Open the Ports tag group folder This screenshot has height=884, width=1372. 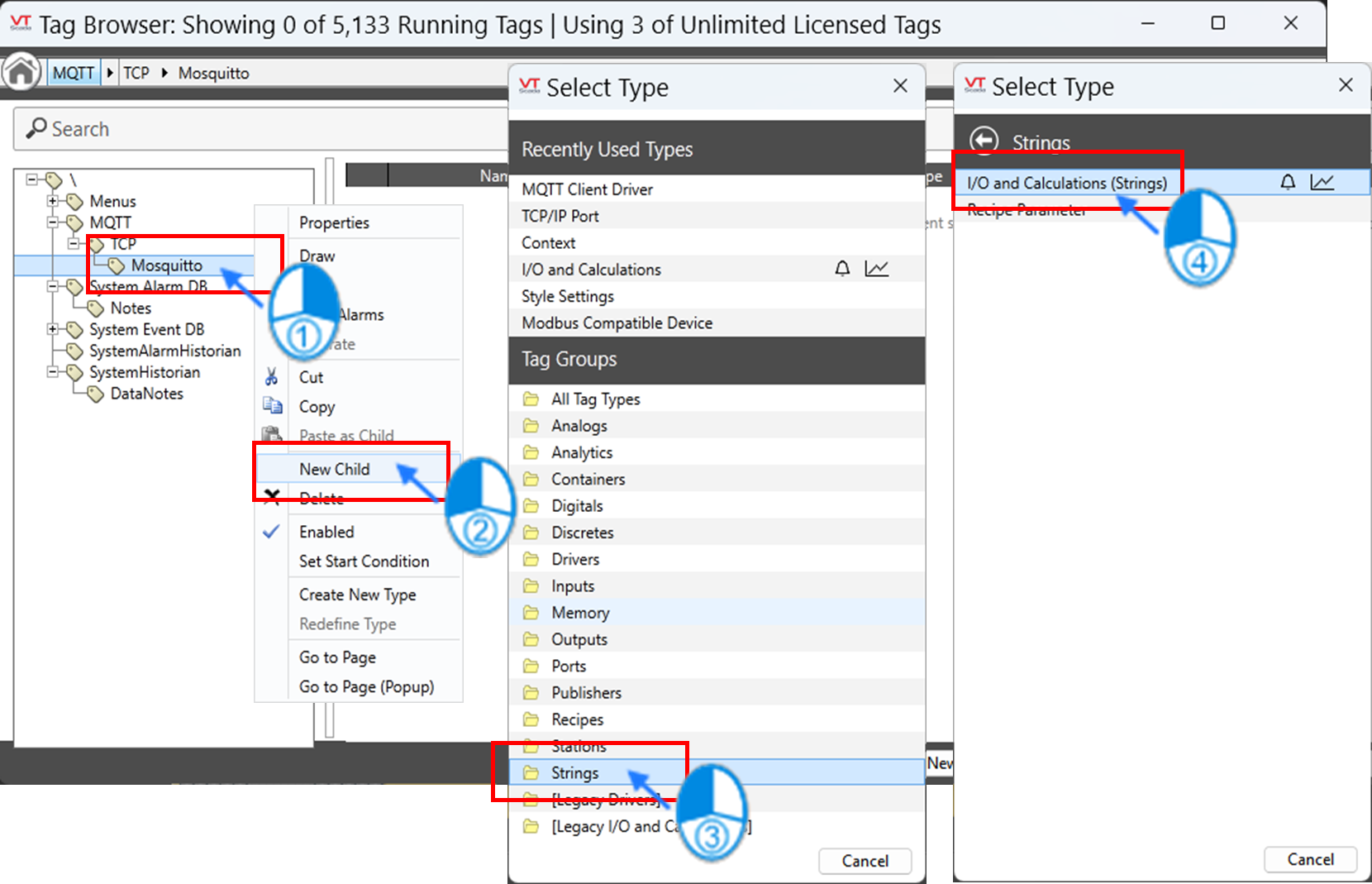(531, 666)
